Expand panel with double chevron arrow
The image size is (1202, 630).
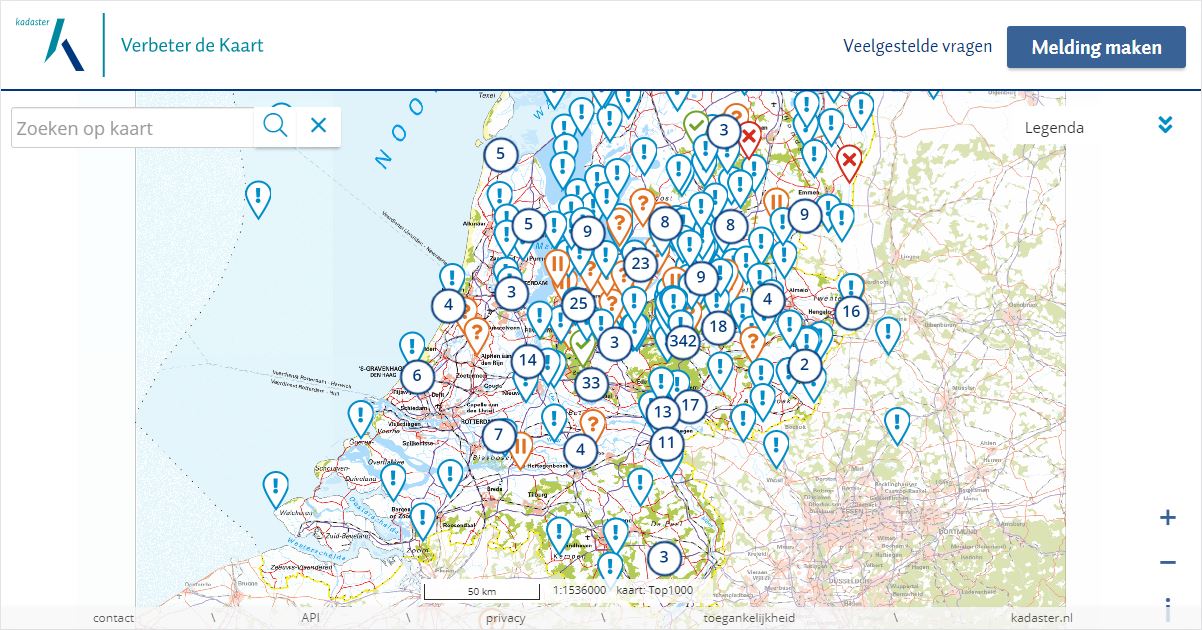point(1164,125)
